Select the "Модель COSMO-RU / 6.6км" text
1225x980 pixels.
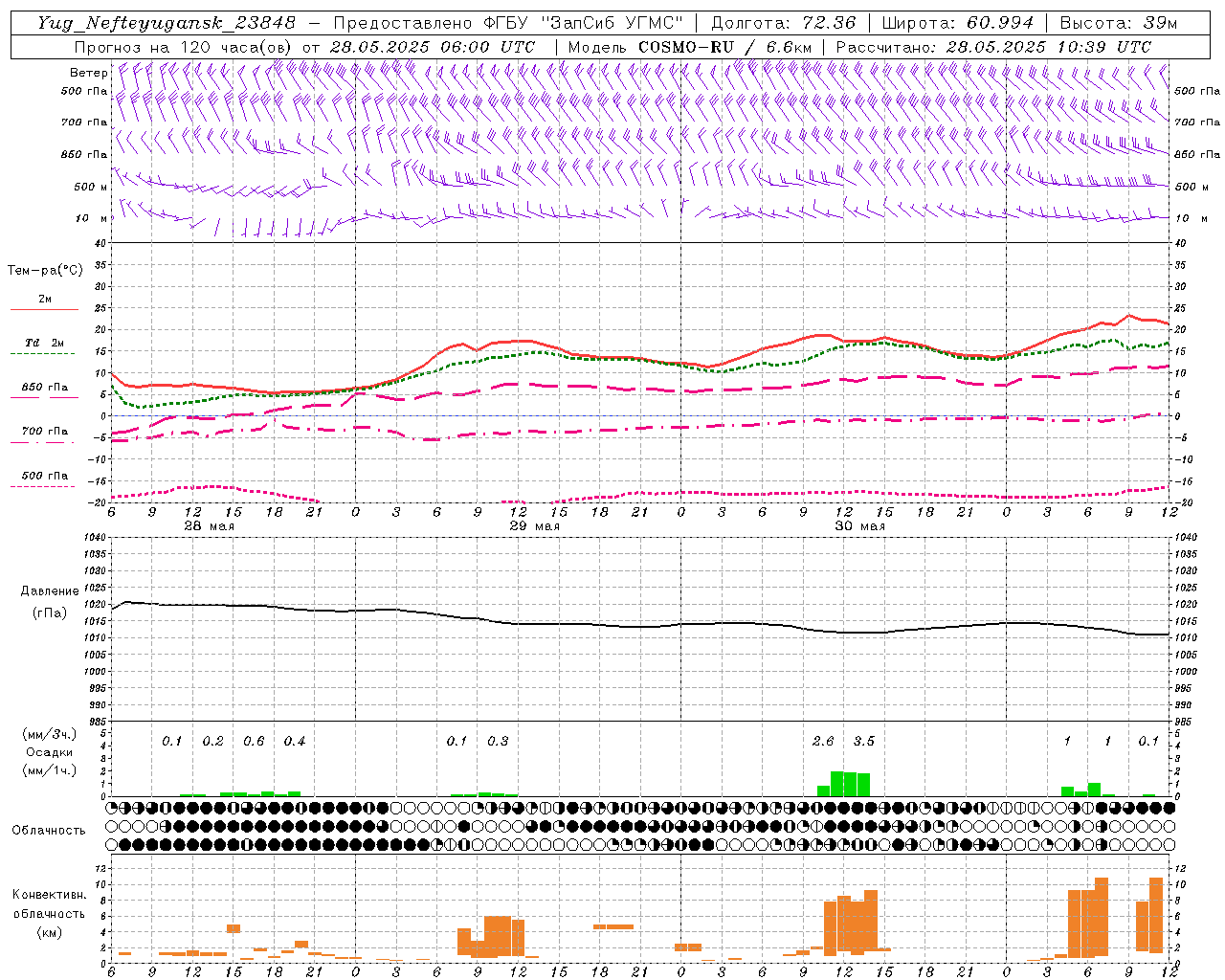pyautogui.click(x=690, y=47)
